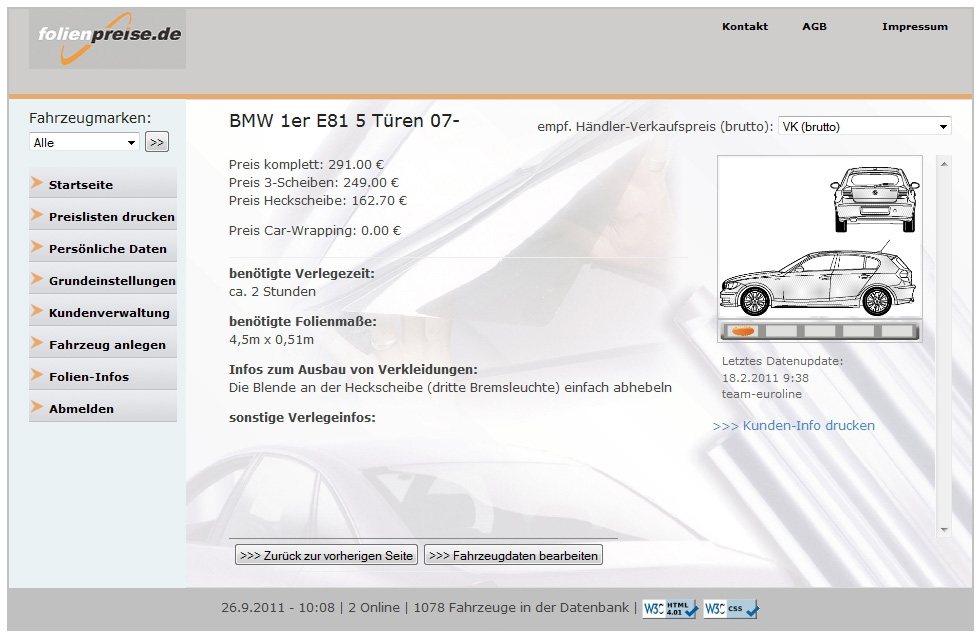This screenshot has width=980, height=638.
Task: Click the BMW rear view drawing
Action: (875, 199)
